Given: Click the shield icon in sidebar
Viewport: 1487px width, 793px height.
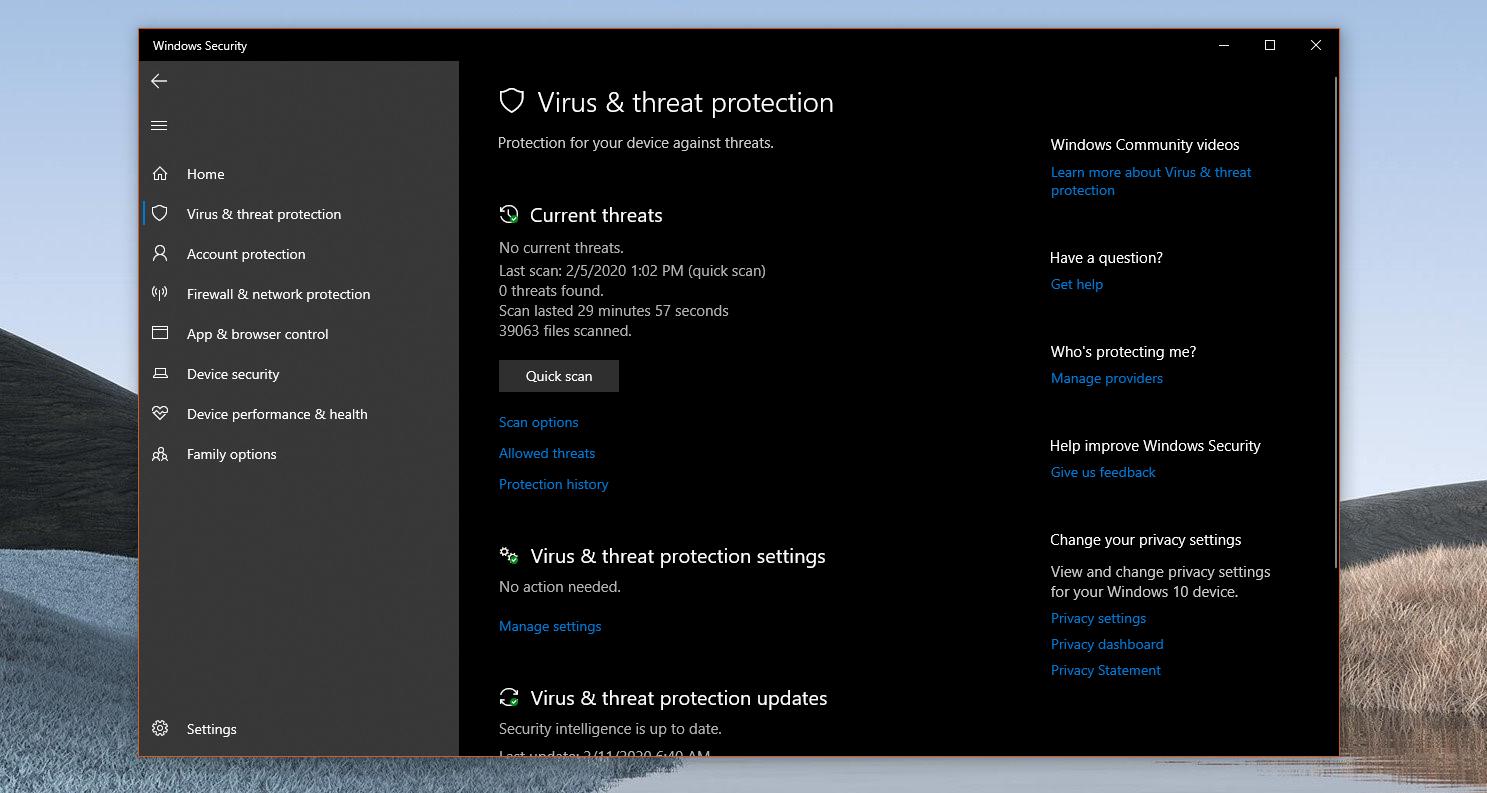Looking at the screenshot, I should (160, 214).
